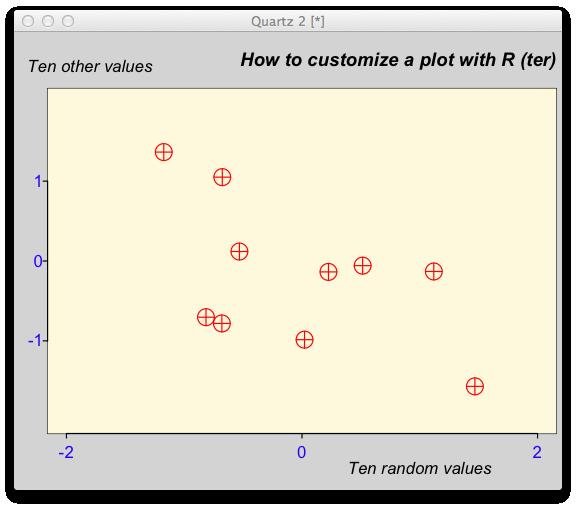This screenshot has width=576, height=510.
Task: Click the zoom window button
Action: pyautogui.click(x=68, y=21)
